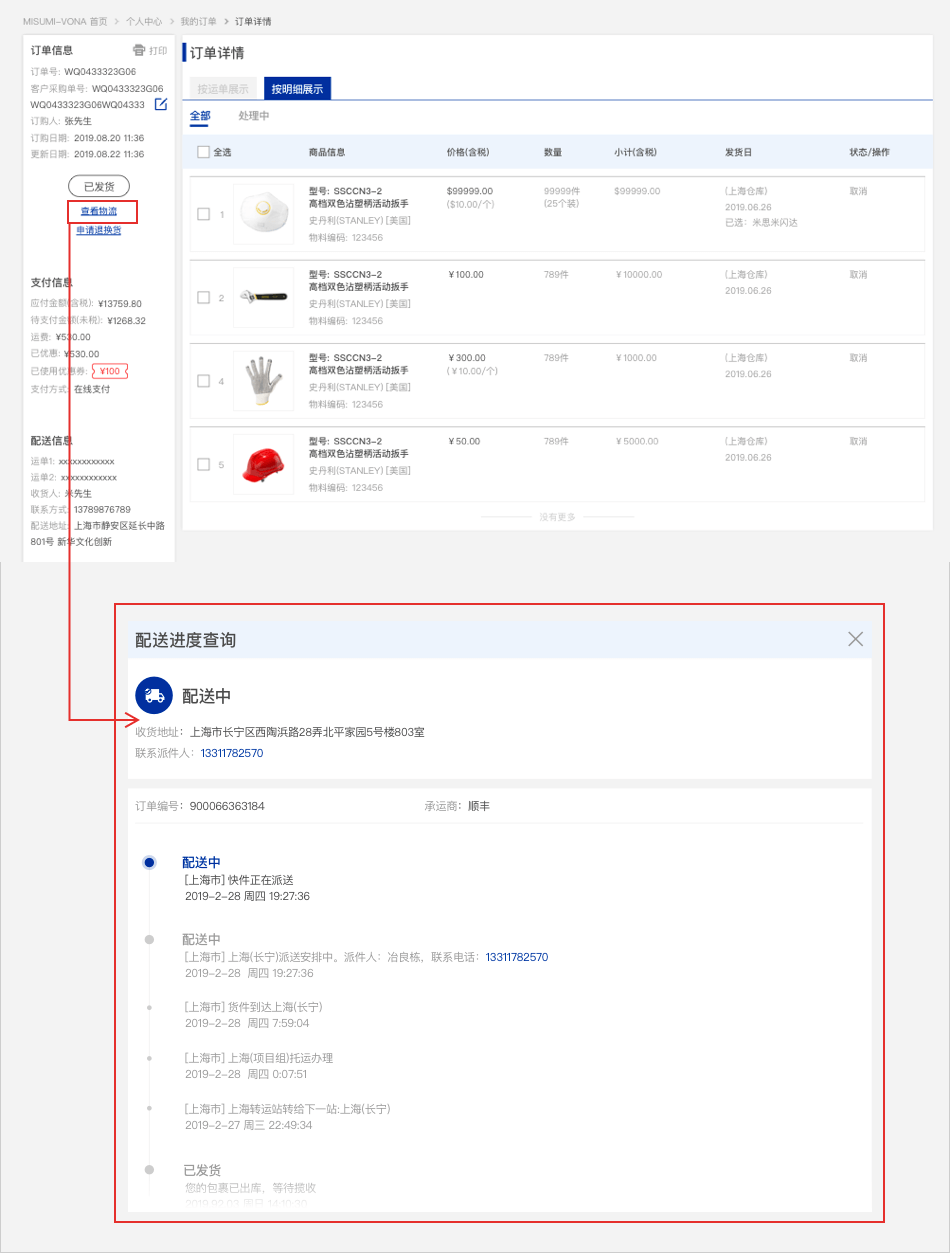The width and height of the screenshot is (950, 1253).
Task: Click the 查看物流 link
Action: point(99,211)
